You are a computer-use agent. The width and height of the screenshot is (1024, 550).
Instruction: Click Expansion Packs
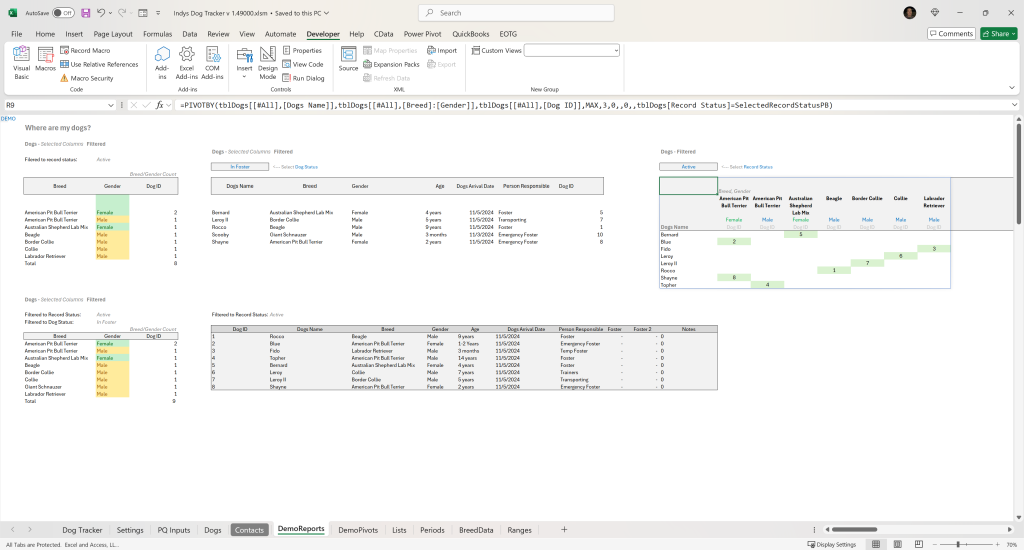point(391,64)
